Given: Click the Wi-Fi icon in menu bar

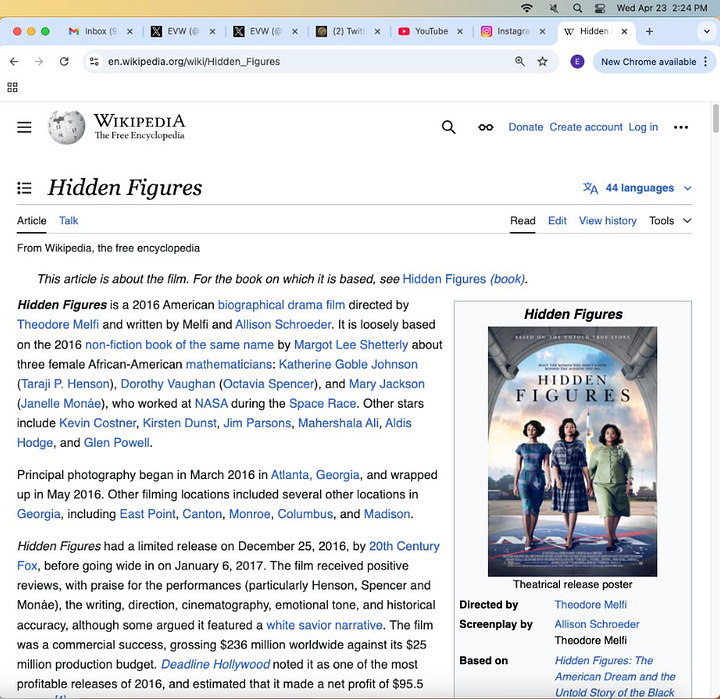Looking at the screenshot, I should 527,8.
